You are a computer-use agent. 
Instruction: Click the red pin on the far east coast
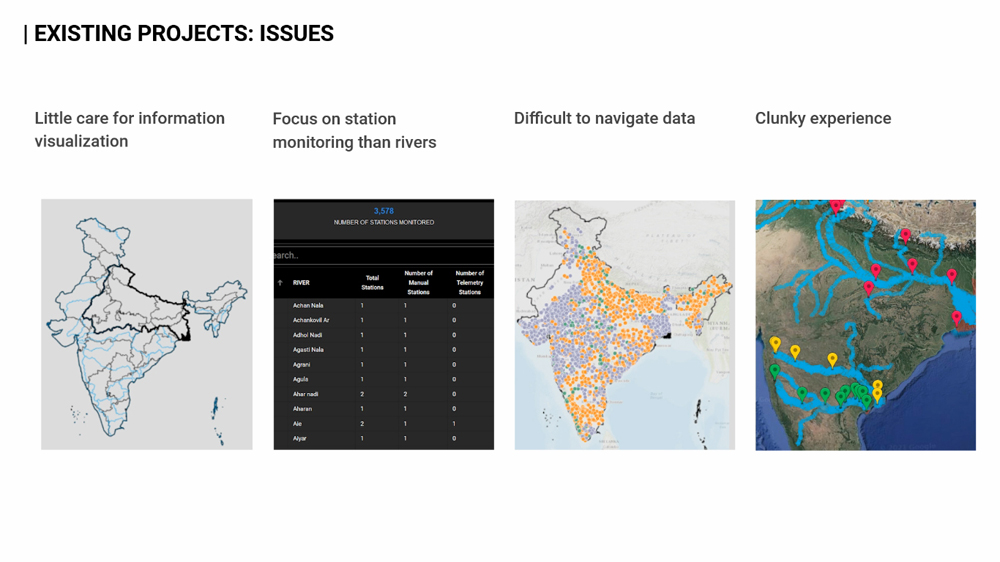[957, 317]
